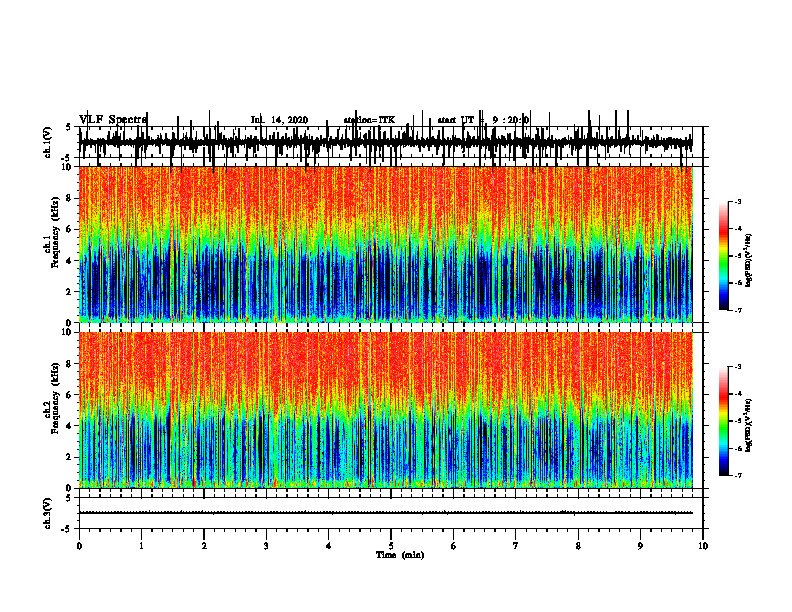Click time axis tick label 0
This screenshot has width=792, height=612.
(x=79, y=546)
